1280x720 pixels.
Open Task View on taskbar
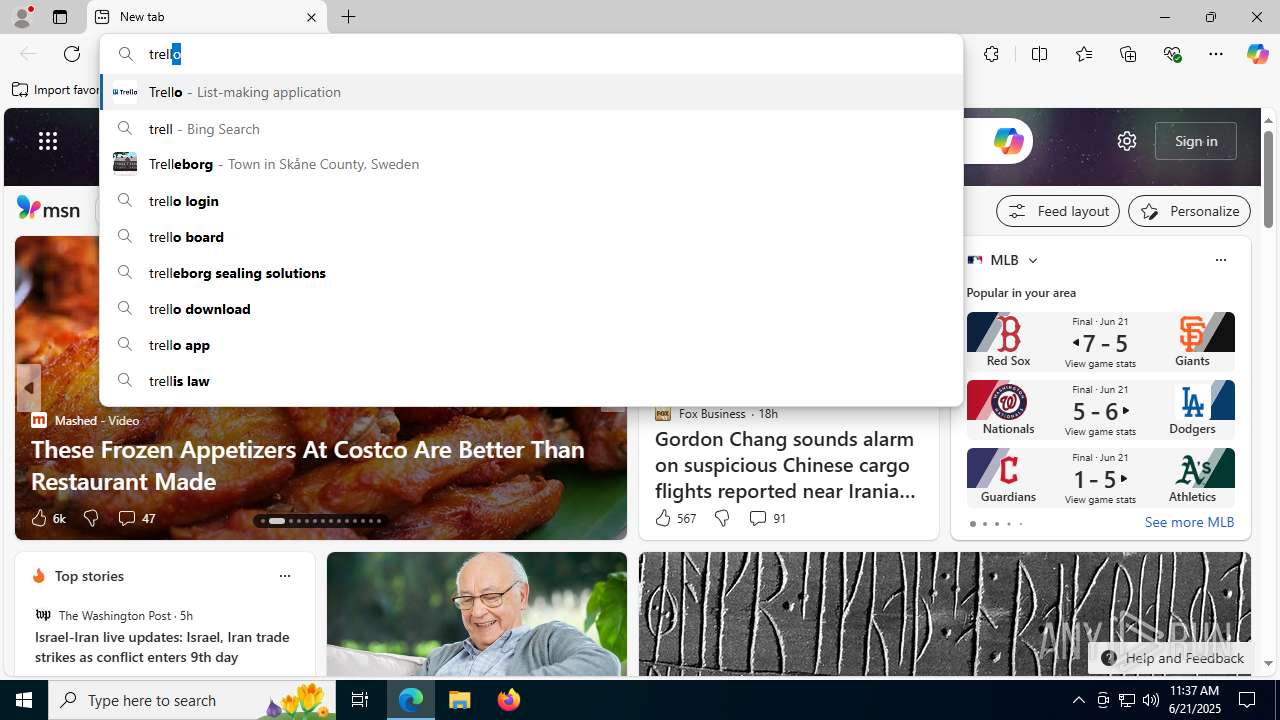[360, 700]
